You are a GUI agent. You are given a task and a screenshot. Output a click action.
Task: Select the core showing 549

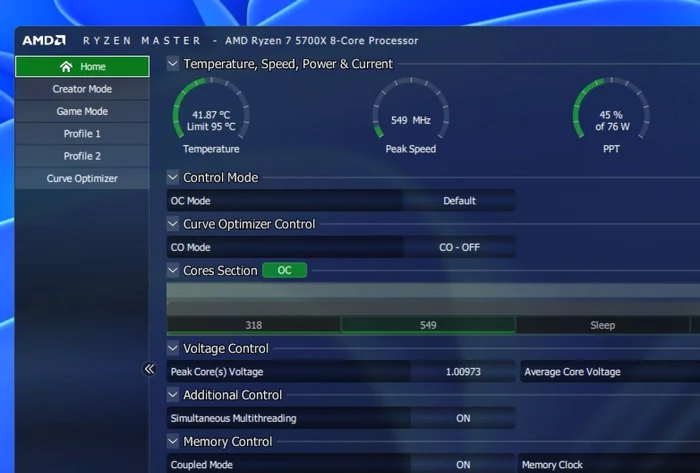pos(428,325)
